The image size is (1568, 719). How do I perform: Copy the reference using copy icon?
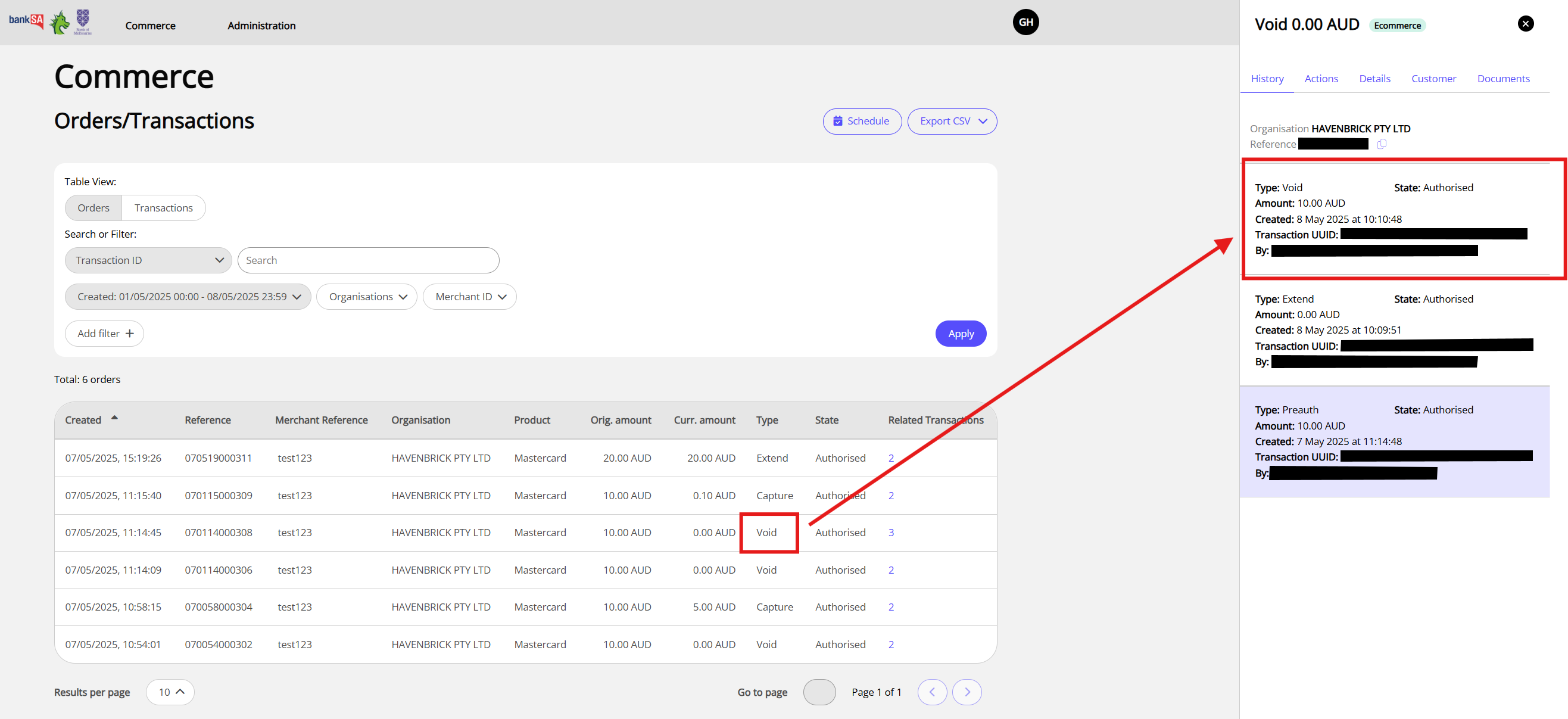[x=1382, y=144]
